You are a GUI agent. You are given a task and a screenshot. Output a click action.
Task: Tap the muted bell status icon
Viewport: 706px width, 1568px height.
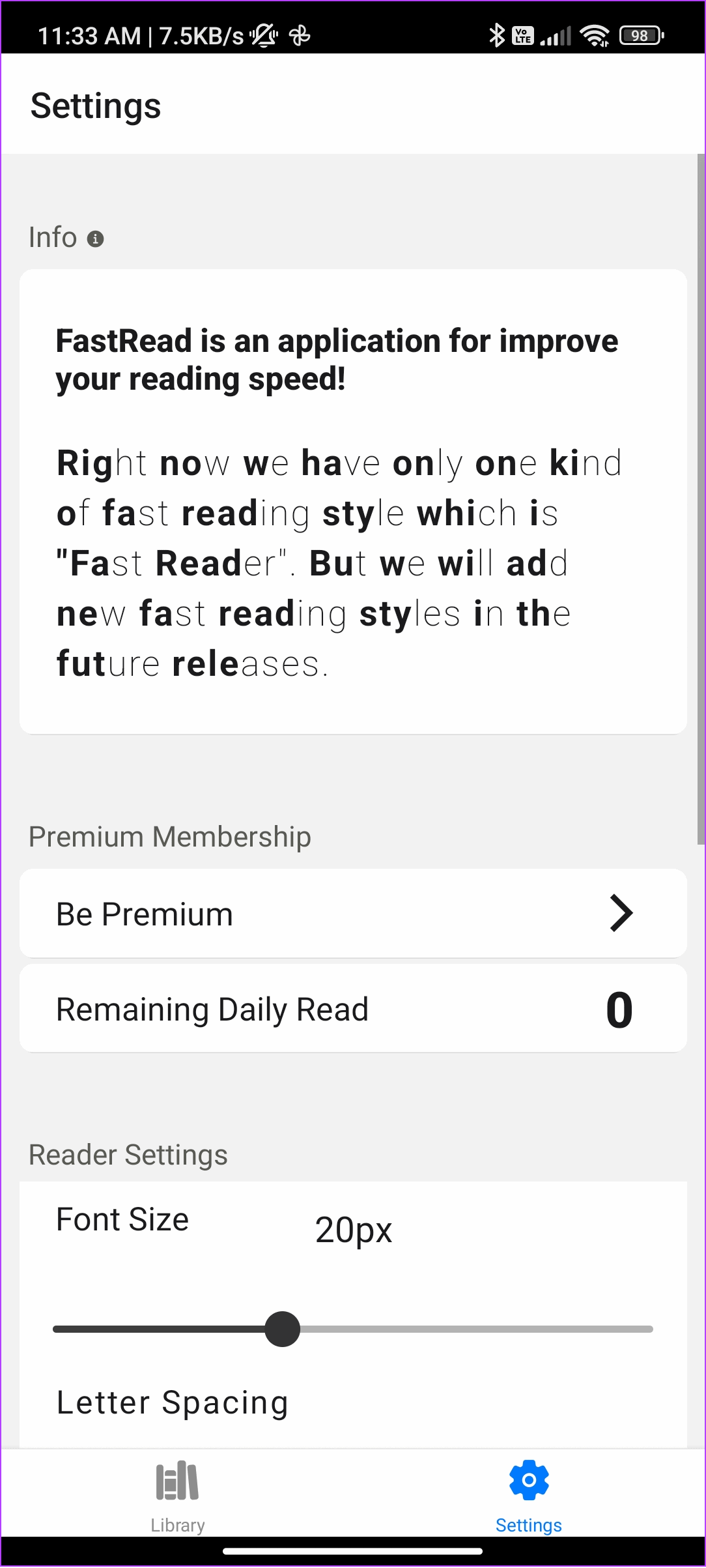pos(264,35)
